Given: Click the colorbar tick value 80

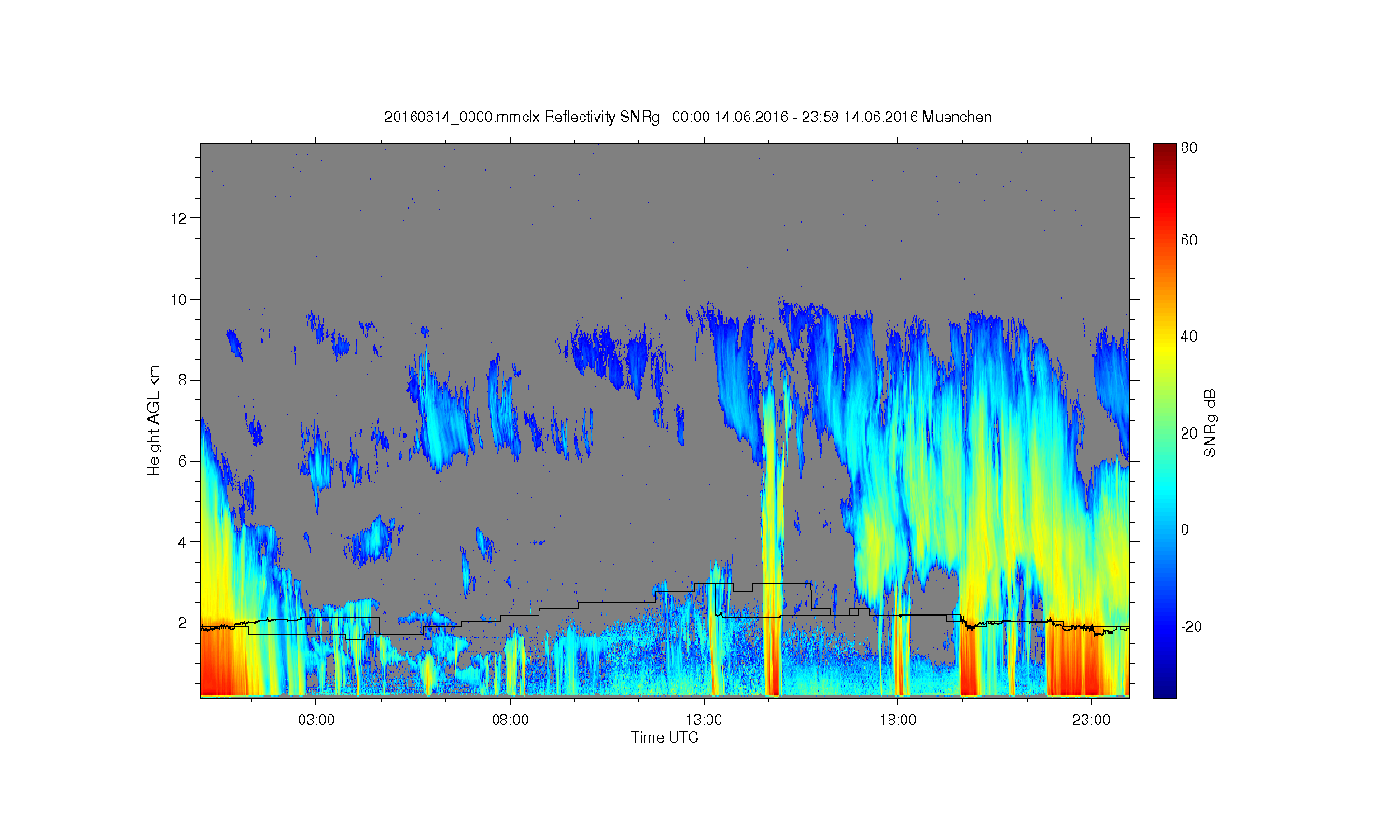Looking at the screenshot, I should (1189, 147).
